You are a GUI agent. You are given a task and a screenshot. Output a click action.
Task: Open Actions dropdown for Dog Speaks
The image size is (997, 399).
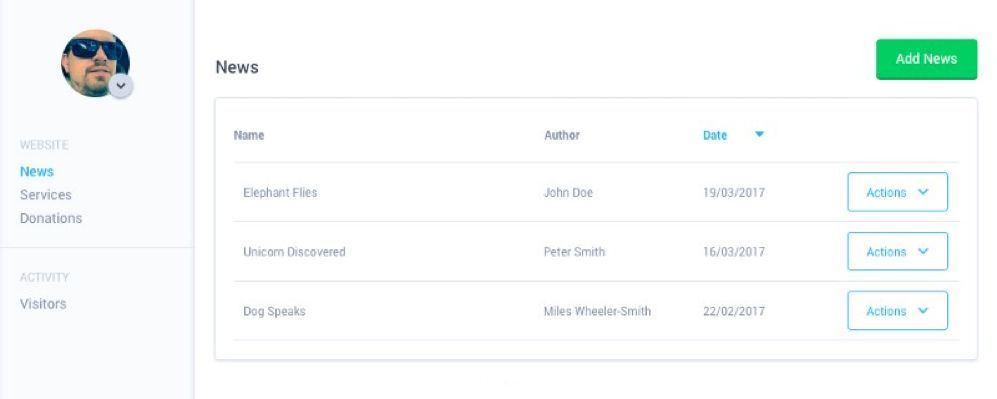pyautogui.click(x=897, y=311)
